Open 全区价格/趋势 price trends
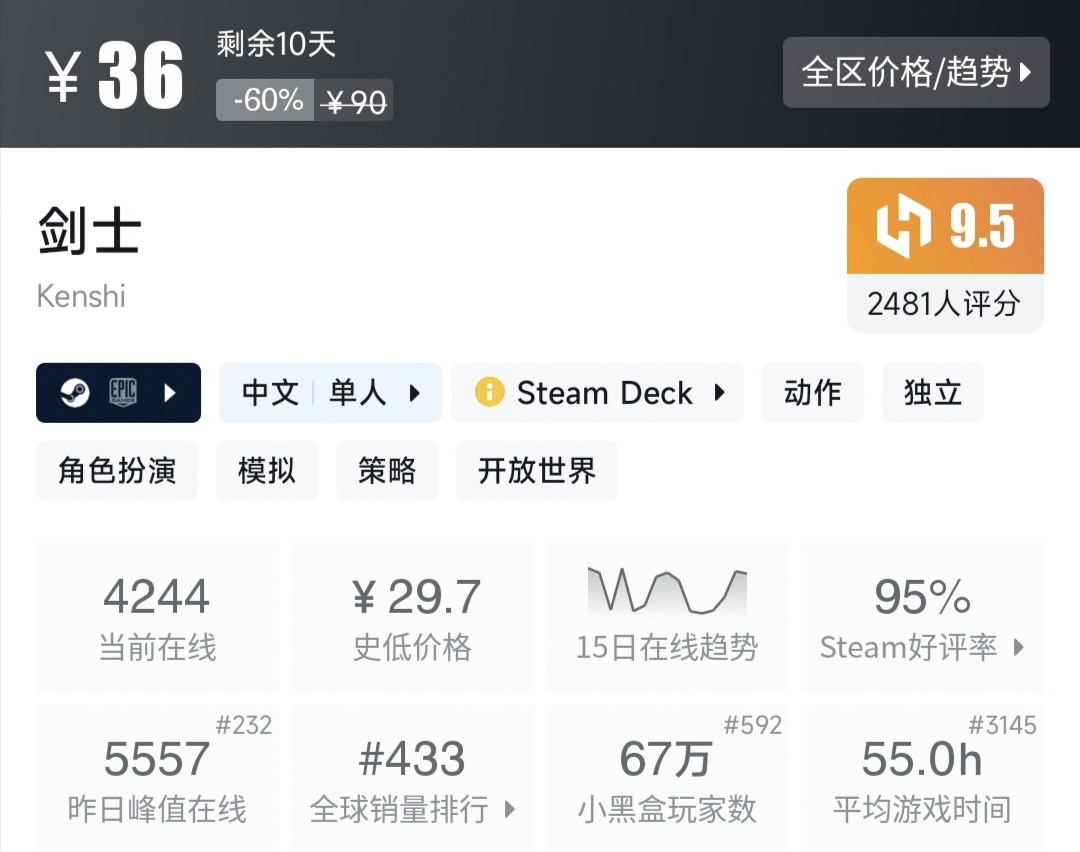The height and width of the screenshot is (852, 1080). click(915, 71)
